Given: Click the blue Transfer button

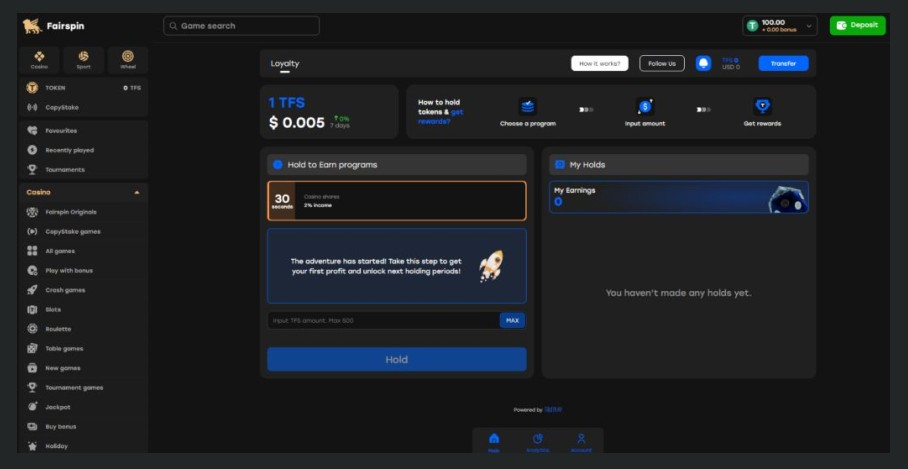Looking at the screenshot, I should pos(783,63).
